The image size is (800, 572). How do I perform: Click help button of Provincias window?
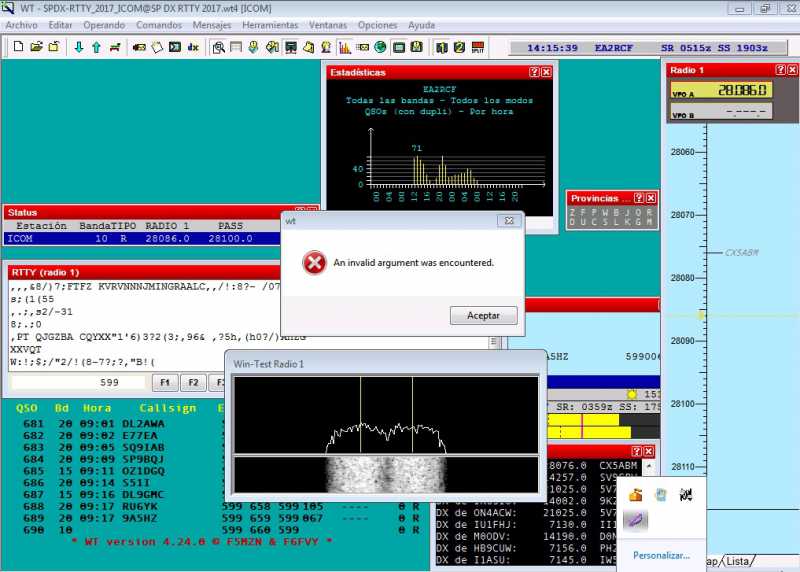(639, 198)
